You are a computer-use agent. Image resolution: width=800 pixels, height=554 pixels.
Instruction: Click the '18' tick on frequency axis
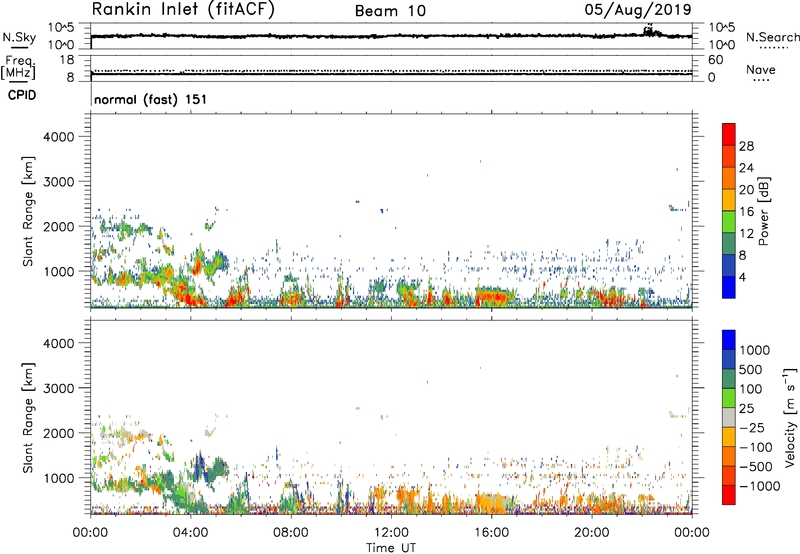coord(67,60)
